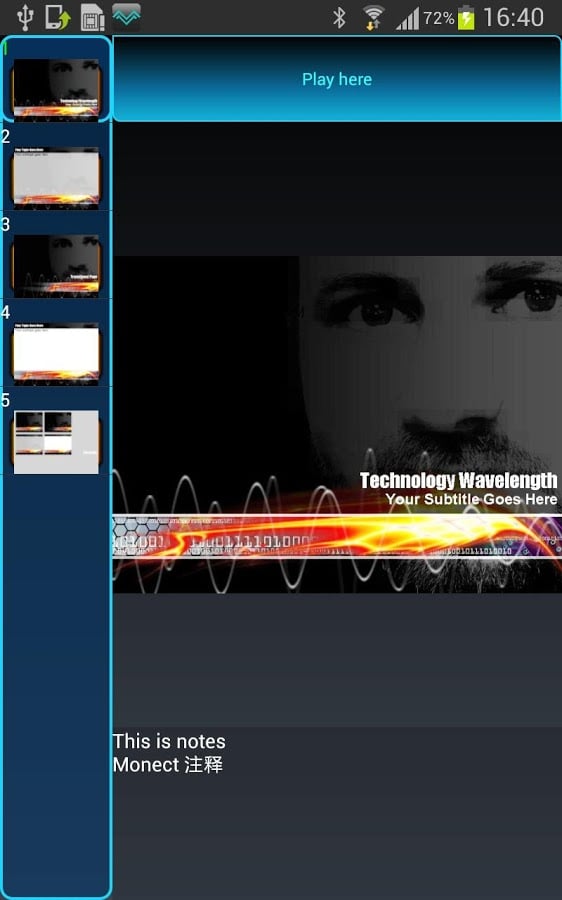Image resolution: width=562 pixels, height=900 pixels.
Task: Tap the 16:40 clock
Action: click(513, 17)
